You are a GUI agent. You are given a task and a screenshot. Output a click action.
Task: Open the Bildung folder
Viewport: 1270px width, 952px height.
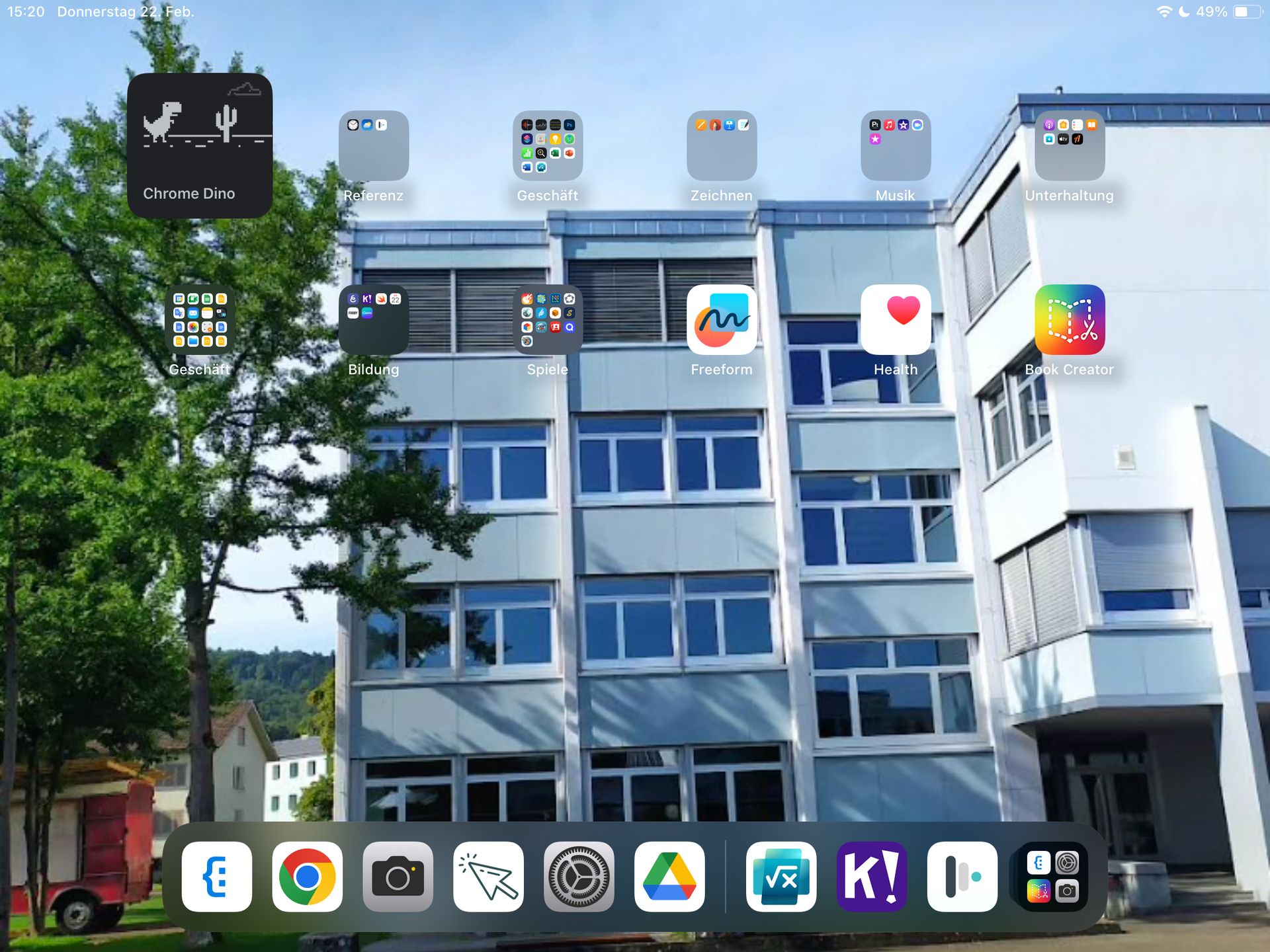coord(373,320)
